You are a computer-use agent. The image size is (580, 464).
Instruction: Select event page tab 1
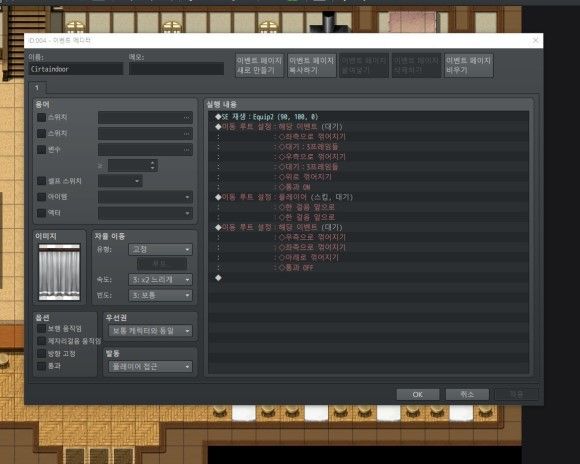click(x=37, y=88)
